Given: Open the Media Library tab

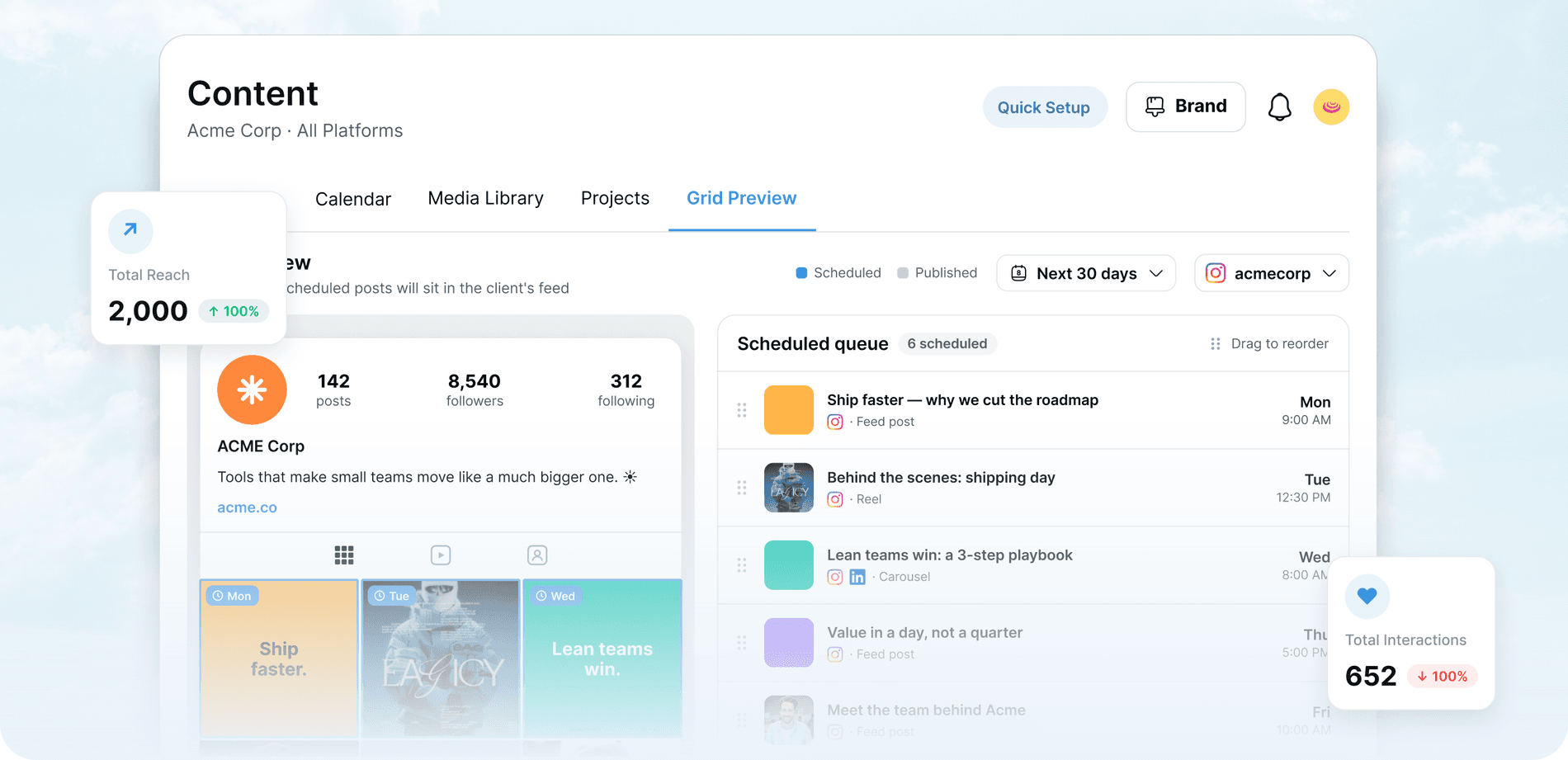Looking at the screenshot, I should (x=485, y=198).
